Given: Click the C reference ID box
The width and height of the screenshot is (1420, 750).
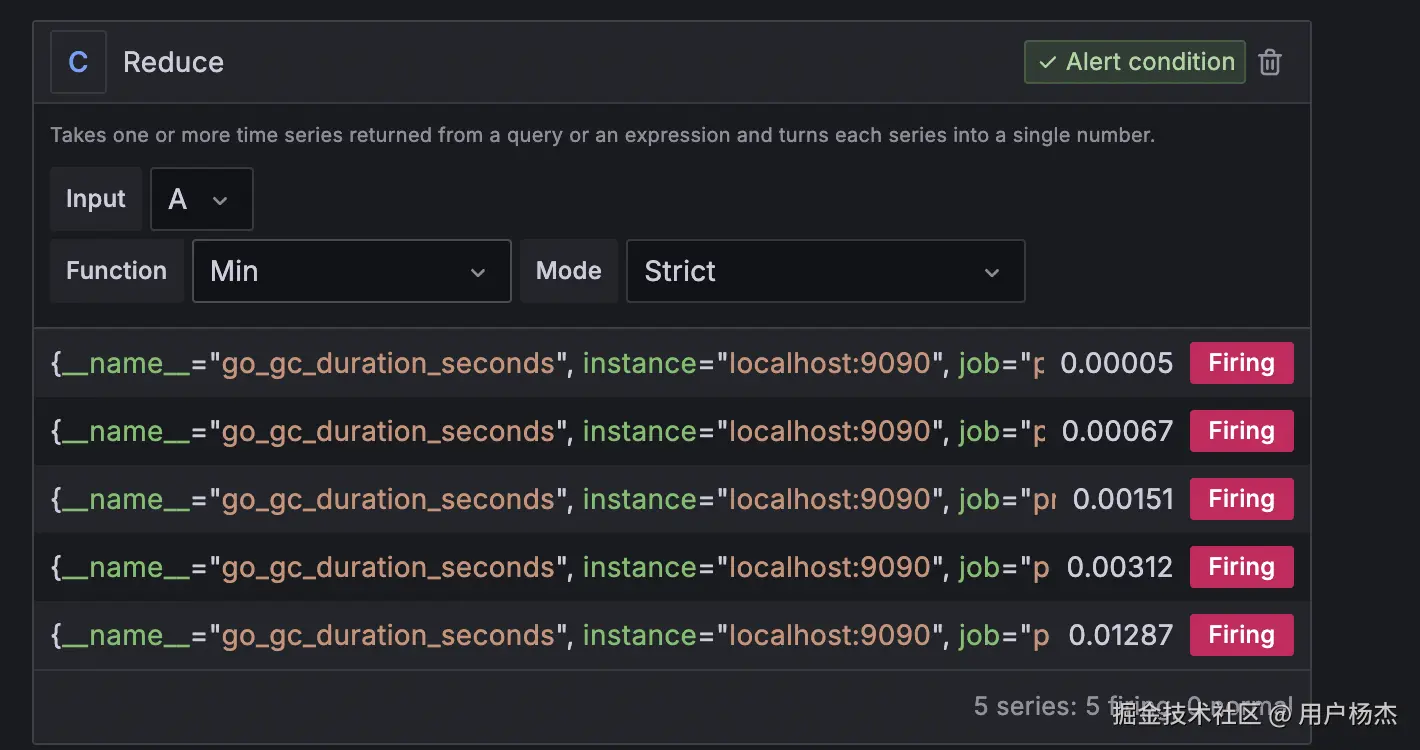Looking at the screenshot, I should coord(78,62).
